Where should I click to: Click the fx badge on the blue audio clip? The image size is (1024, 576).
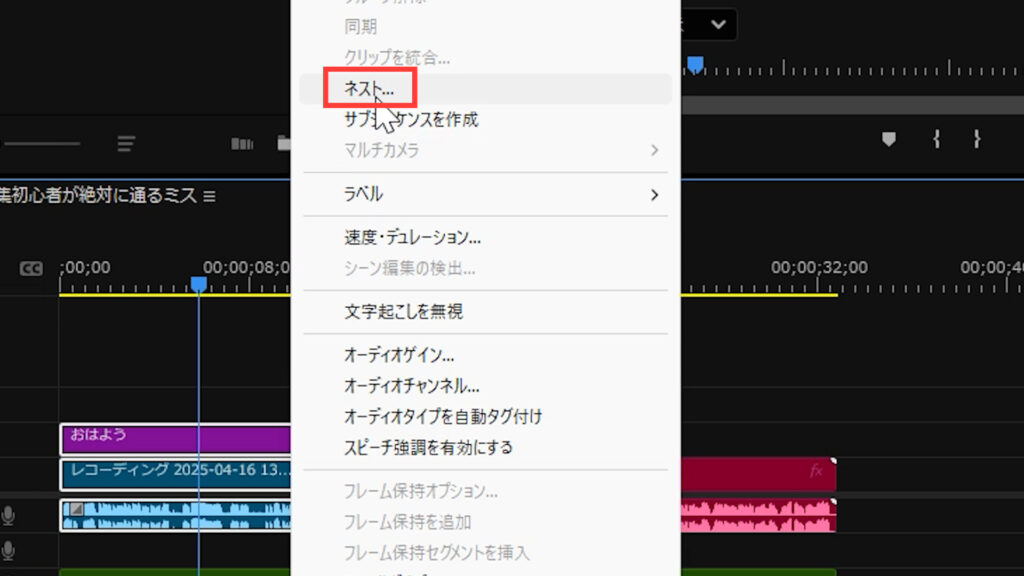coord(76,509)
